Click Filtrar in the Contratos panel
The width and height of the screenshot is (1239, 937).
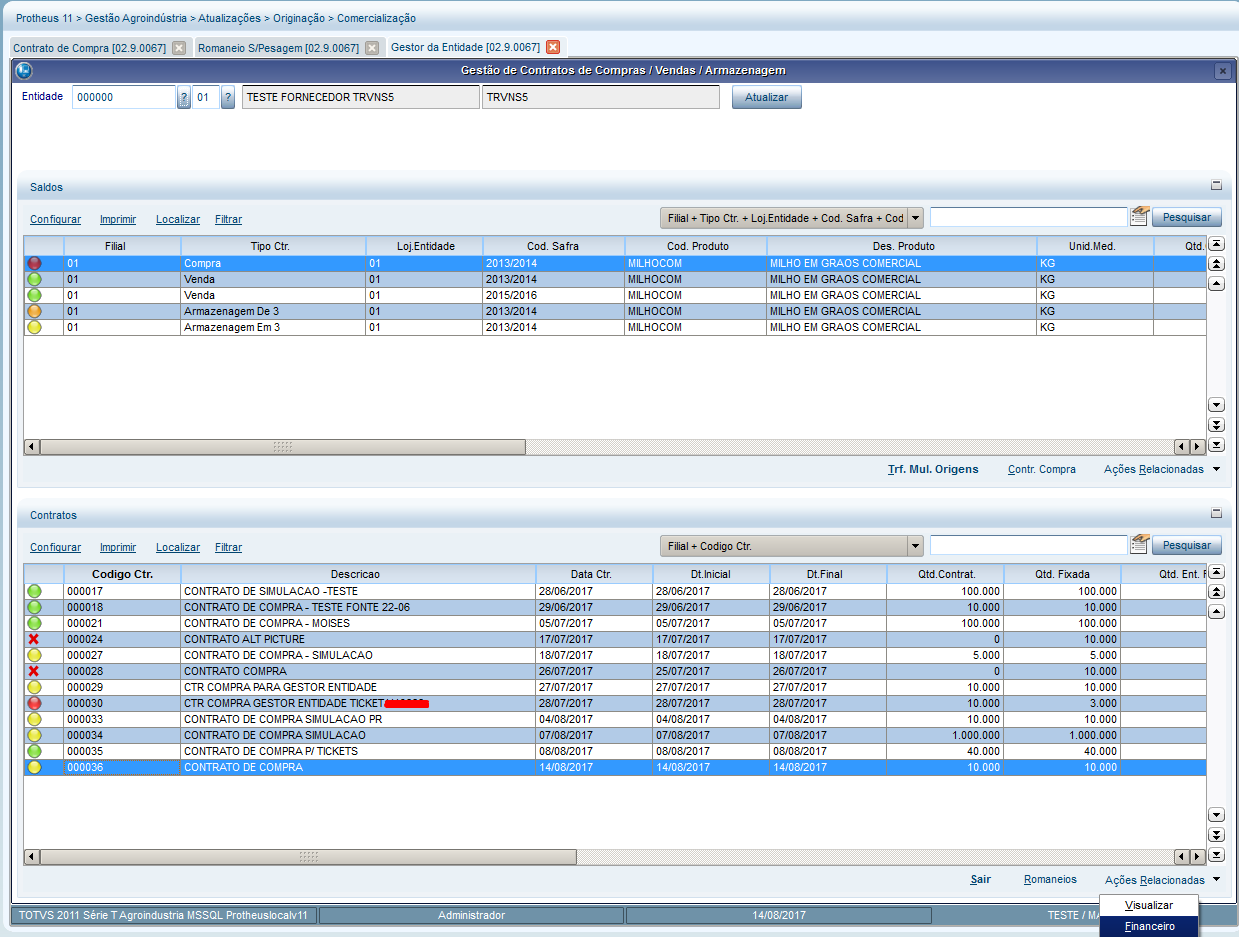click(228, 547)
